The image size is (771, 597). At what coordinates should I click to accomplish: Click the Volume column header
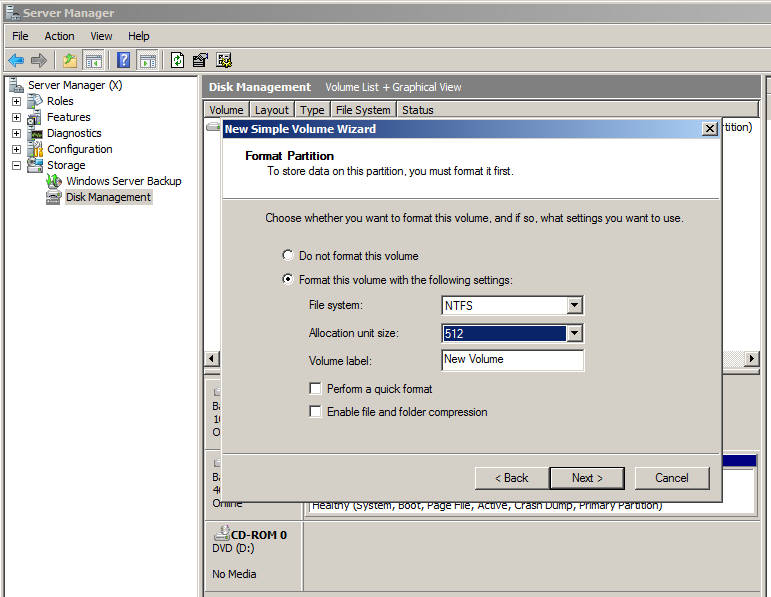[x=226, y=110]
